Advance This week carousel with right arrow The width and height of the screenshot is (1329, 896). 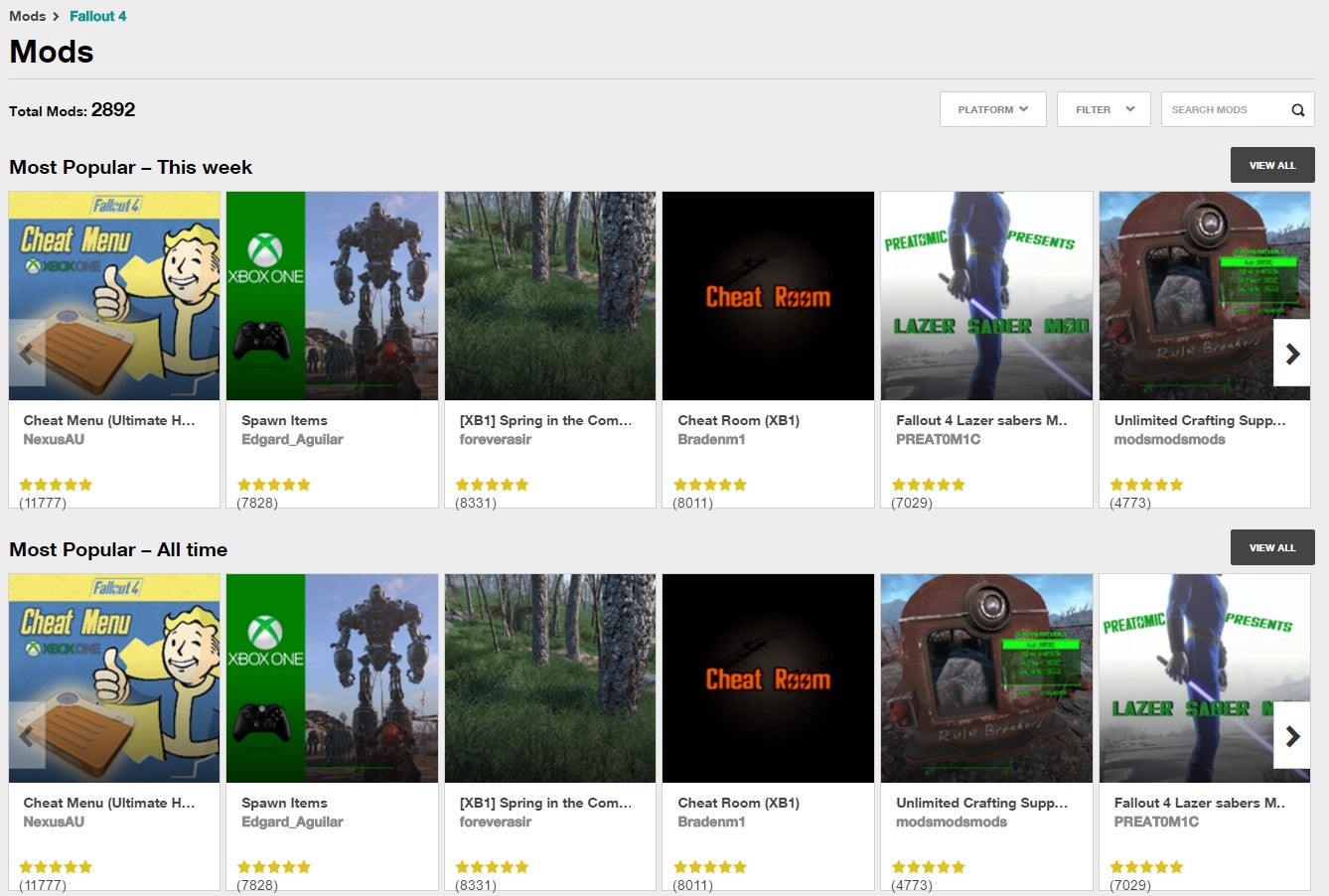pos(1292,353)
